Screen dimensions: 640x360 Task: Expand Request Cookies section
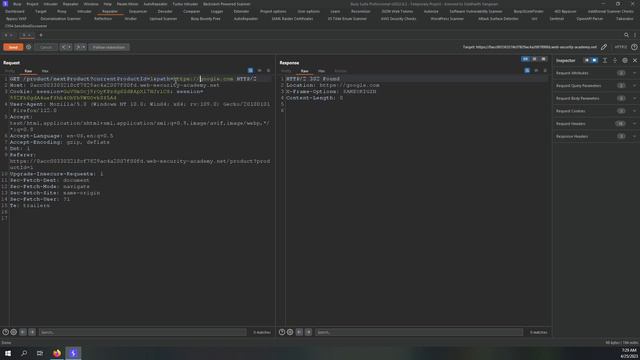tap(596, 111)
